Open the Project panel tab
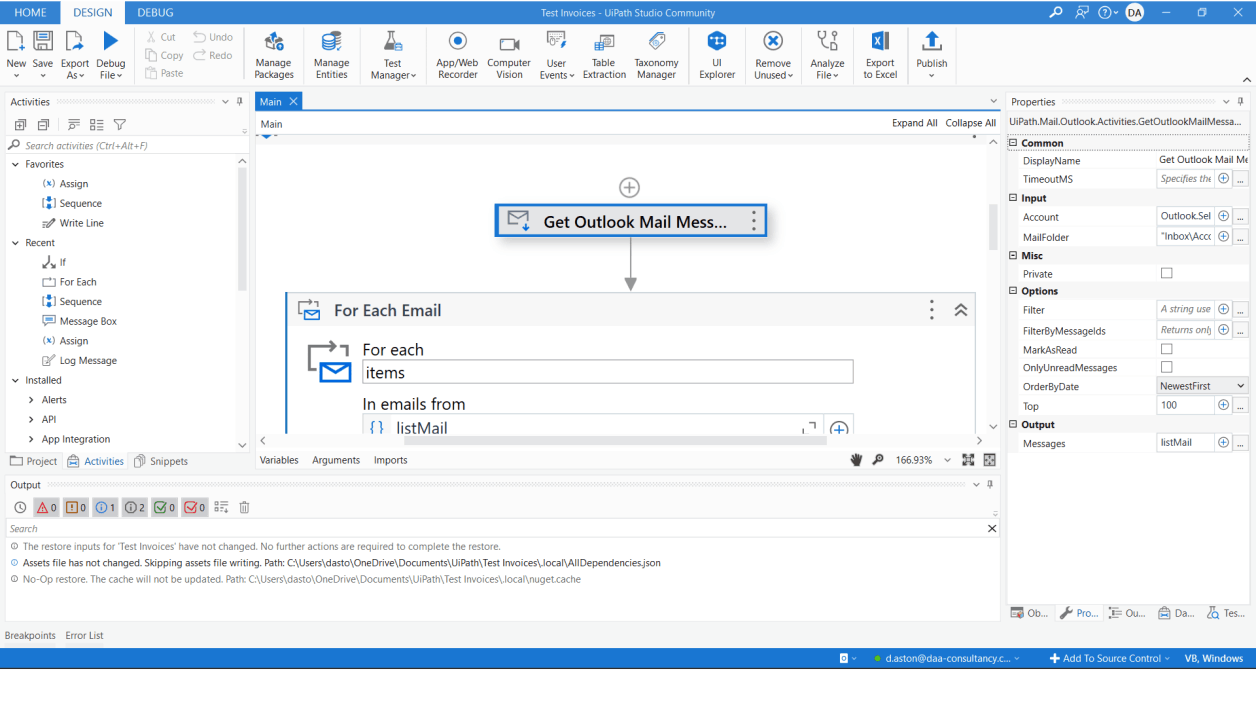This screenshot has height=707, width=1256. point(33,461)
